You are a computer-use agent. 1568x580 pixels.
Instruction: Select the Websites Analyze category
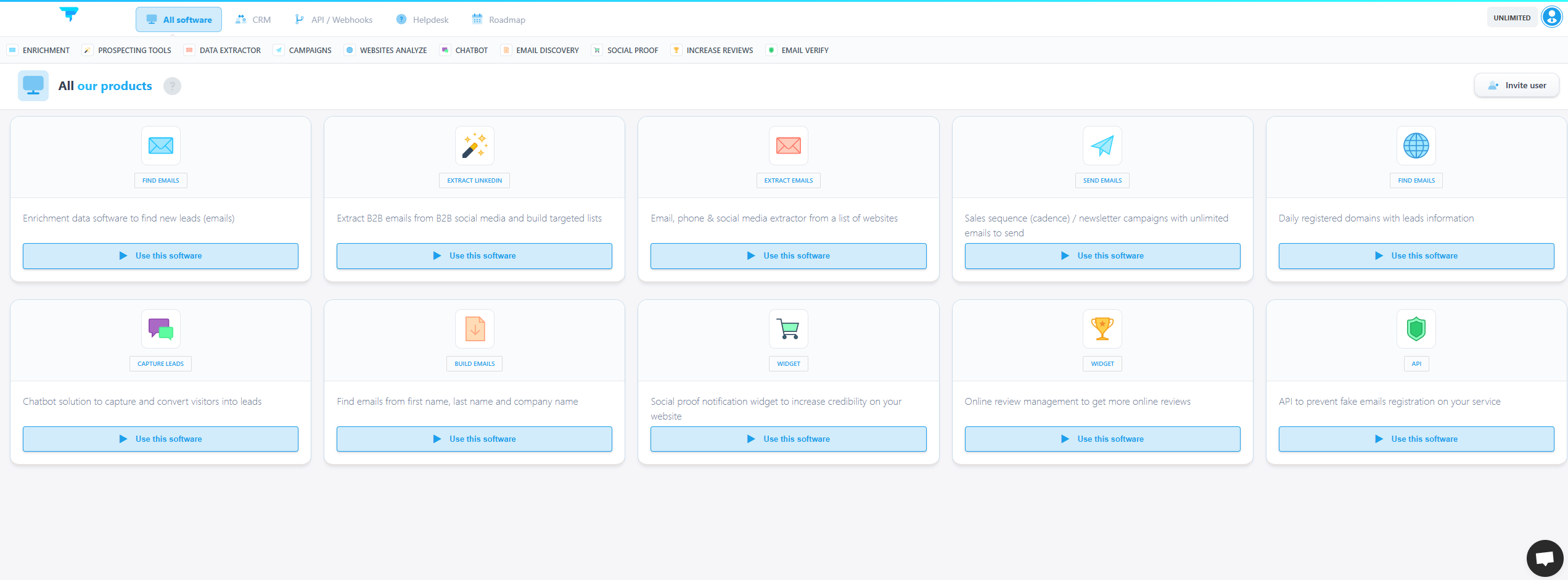386,50
